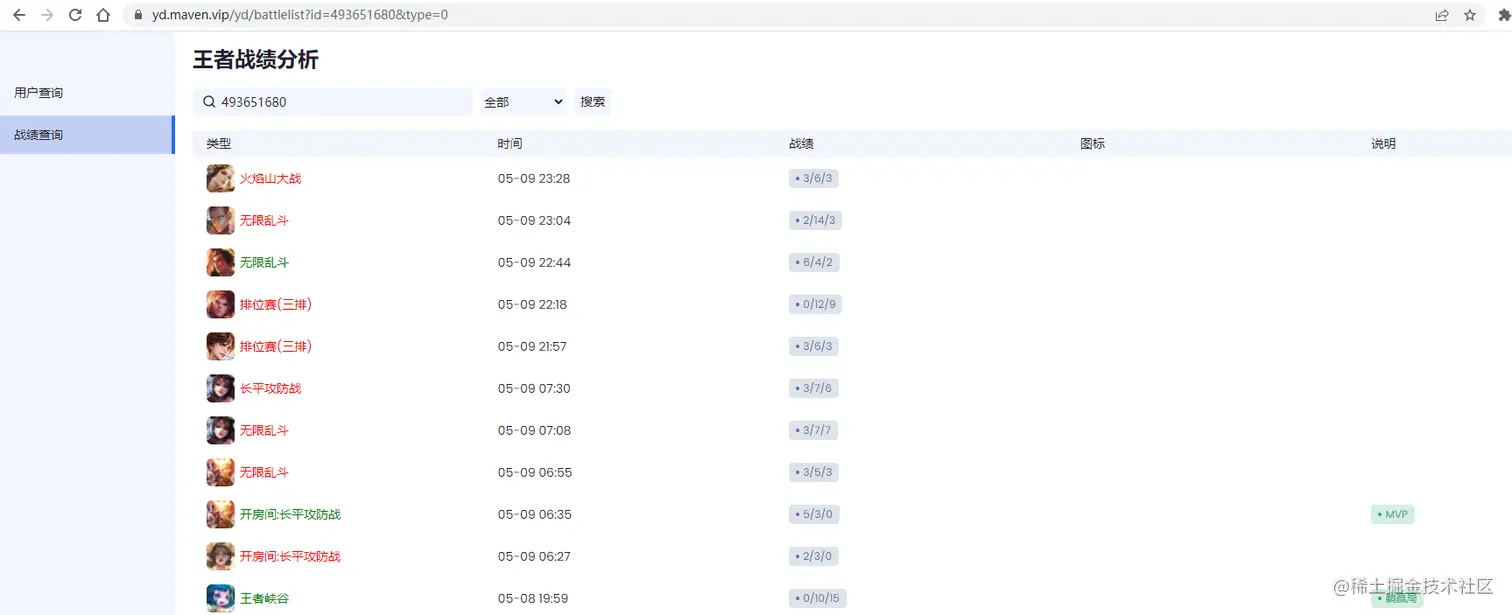
Task: Open the 王者峡谷 match link
Action: click(264, 598)
